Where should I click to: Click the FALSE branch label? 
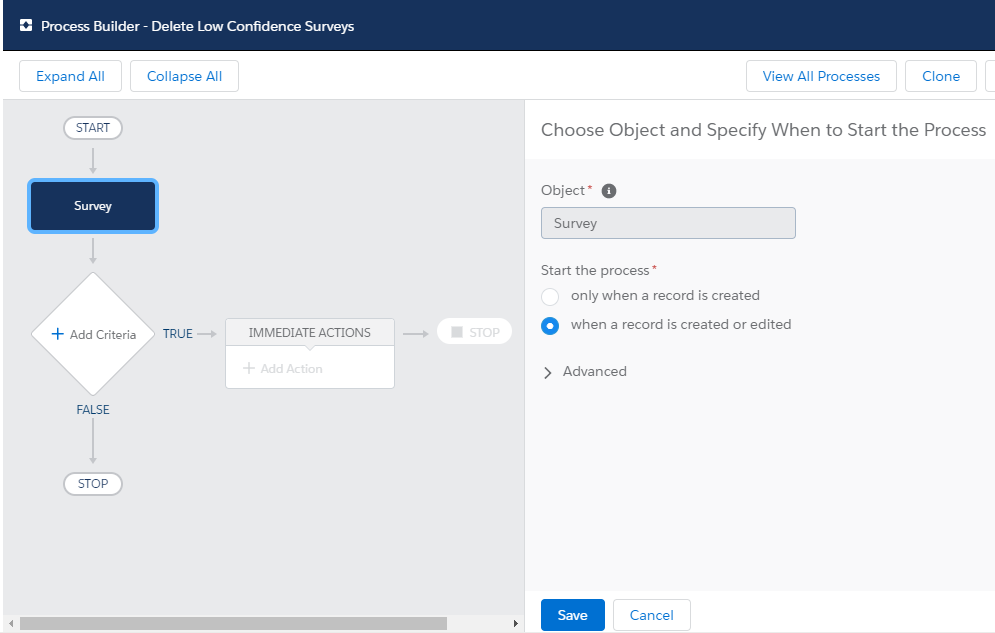click(93, 410)
